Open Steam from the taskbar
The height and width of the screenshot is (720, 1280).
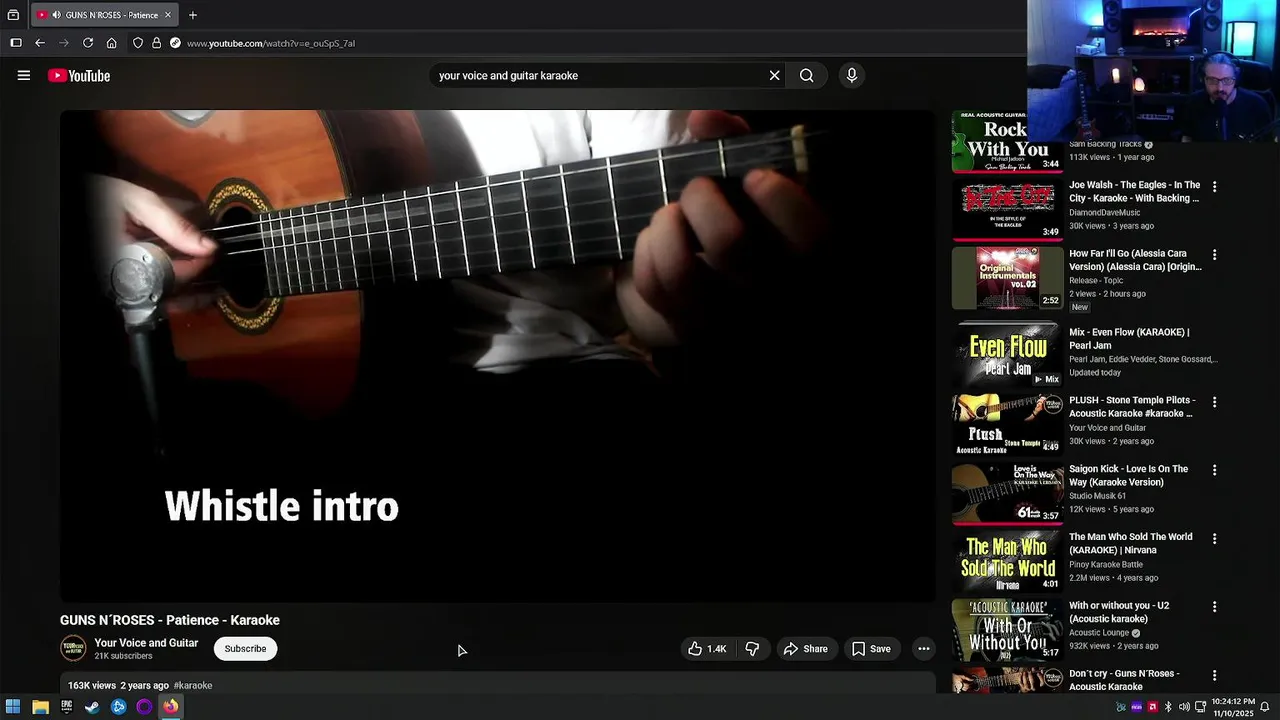(92, 707)
